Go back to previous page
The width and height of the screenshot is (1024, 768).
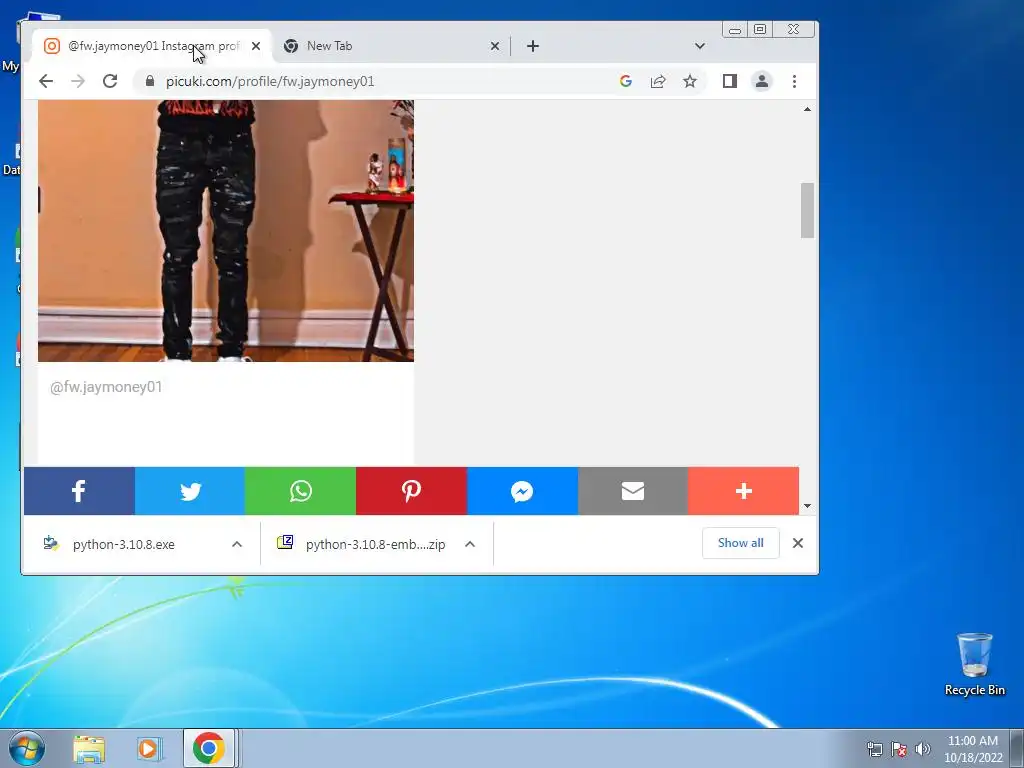46,81
